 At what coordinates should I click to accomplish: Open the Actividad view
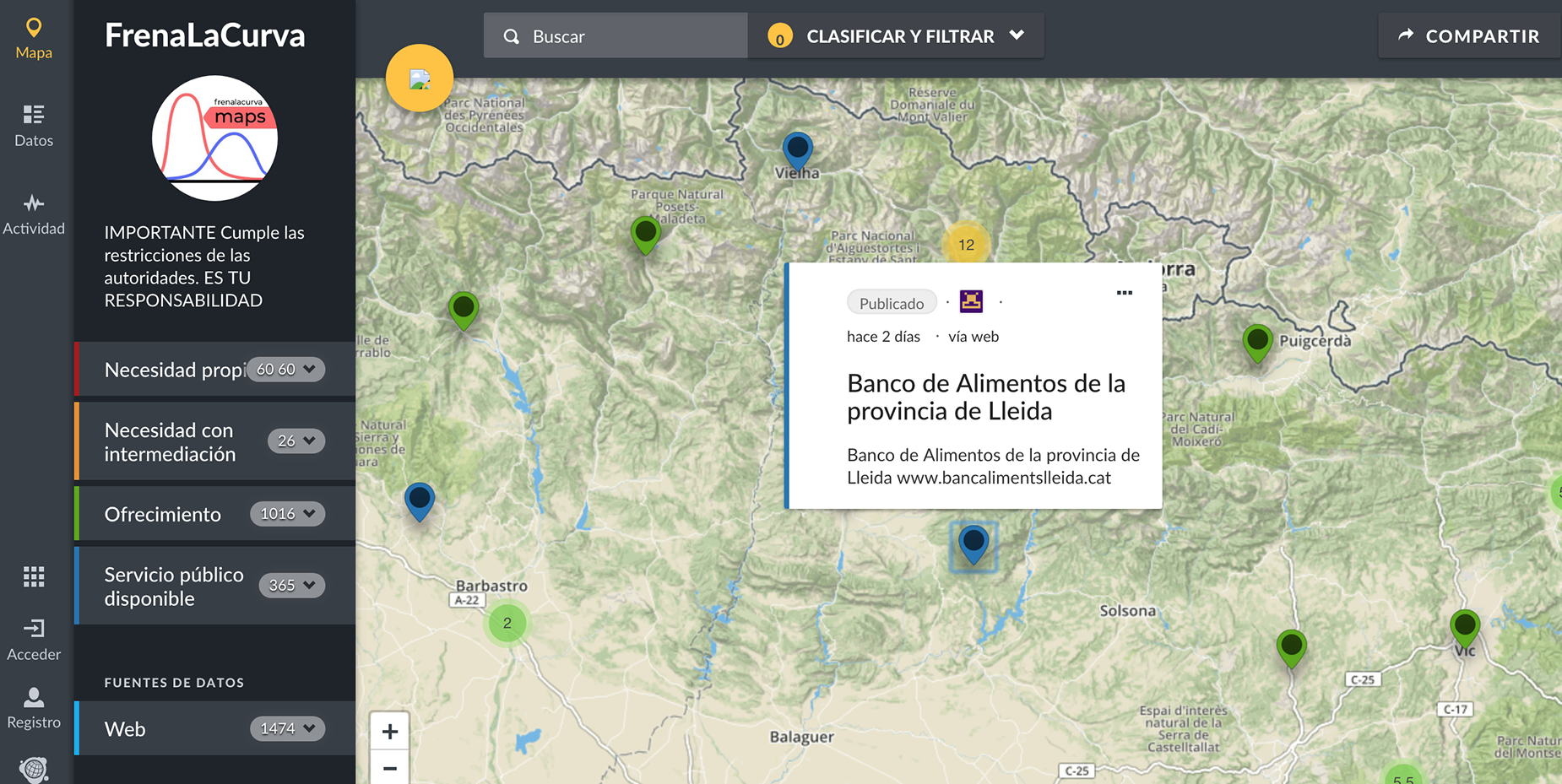click(x=34, y=214)
